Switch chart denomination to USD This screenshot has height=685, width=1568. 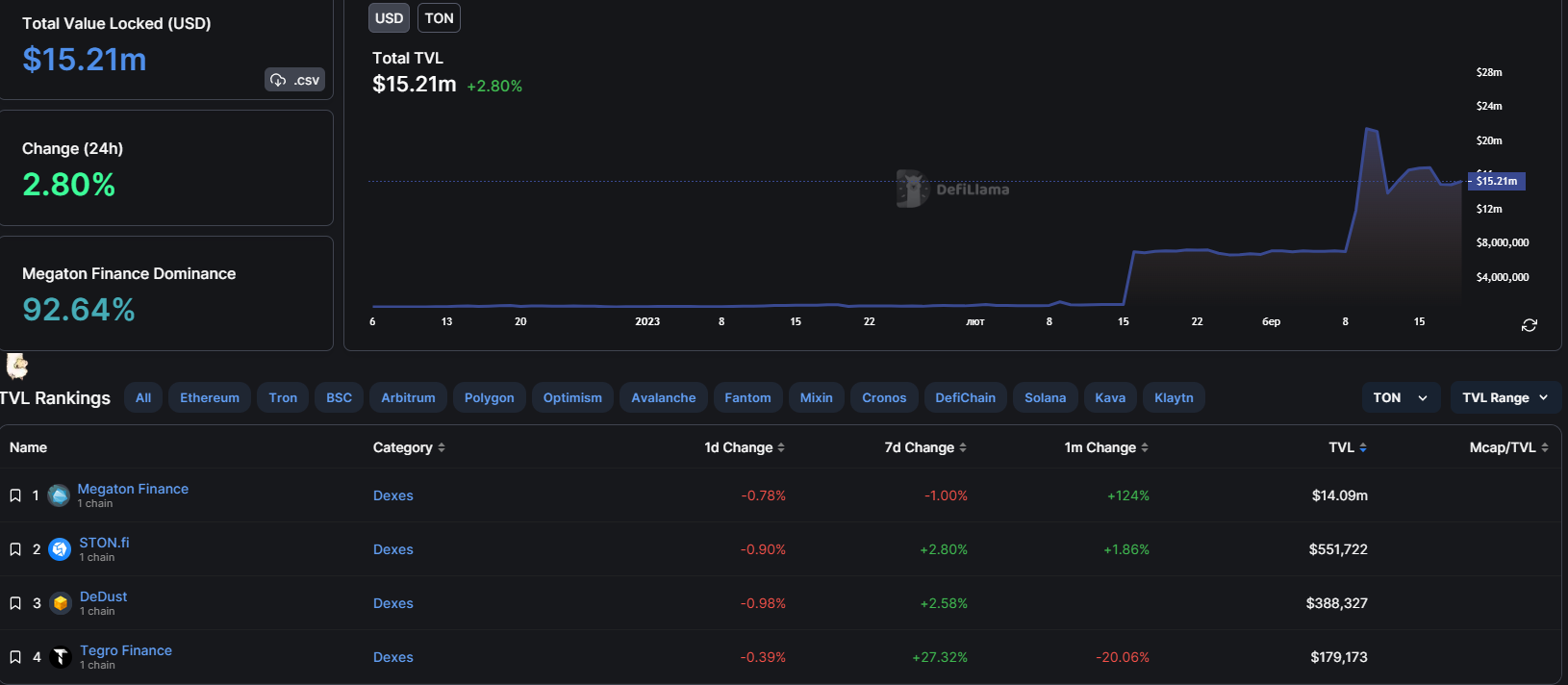[x=389, y=18]
